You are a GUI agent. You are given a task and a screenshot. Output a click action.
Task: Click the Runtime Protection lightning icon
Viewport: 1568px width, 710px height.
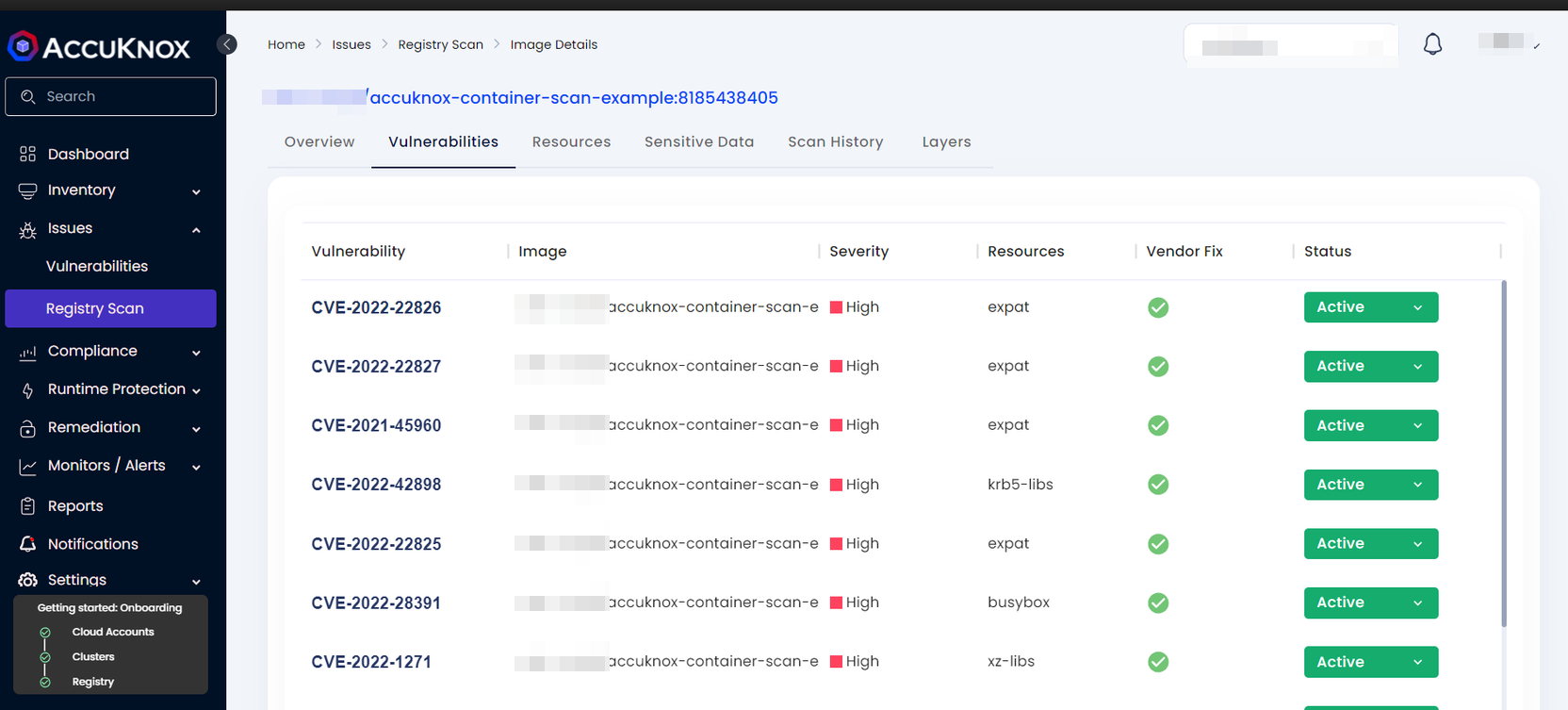[27, 390]
